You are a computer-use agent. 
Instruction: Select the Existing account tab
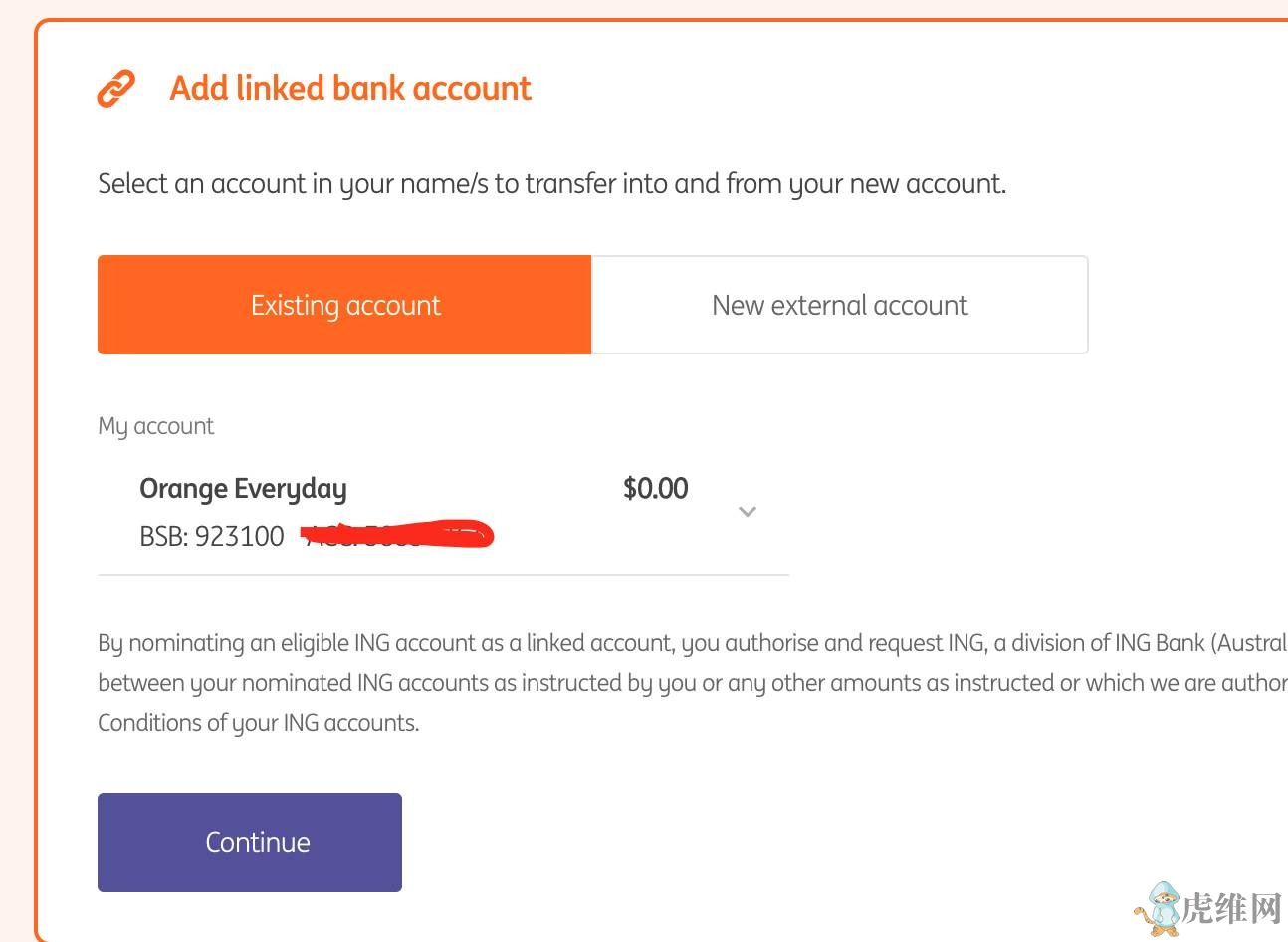coord(344,305)
